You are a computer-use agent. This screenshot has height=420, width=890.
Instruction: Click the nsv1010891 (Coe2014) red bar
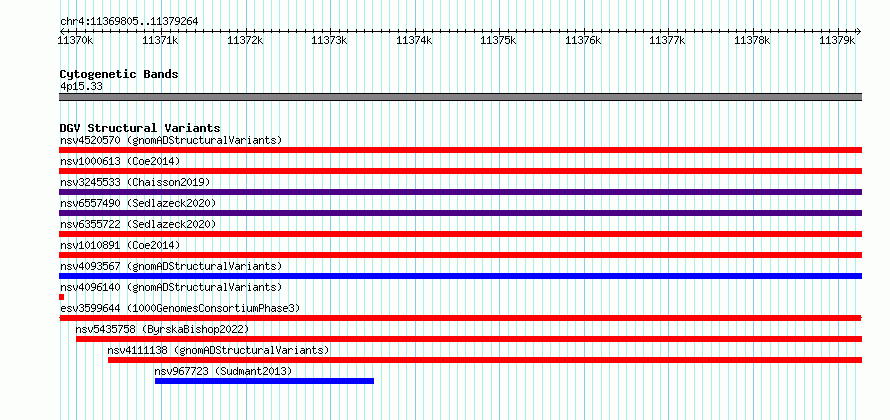click(x=460, y=255)
